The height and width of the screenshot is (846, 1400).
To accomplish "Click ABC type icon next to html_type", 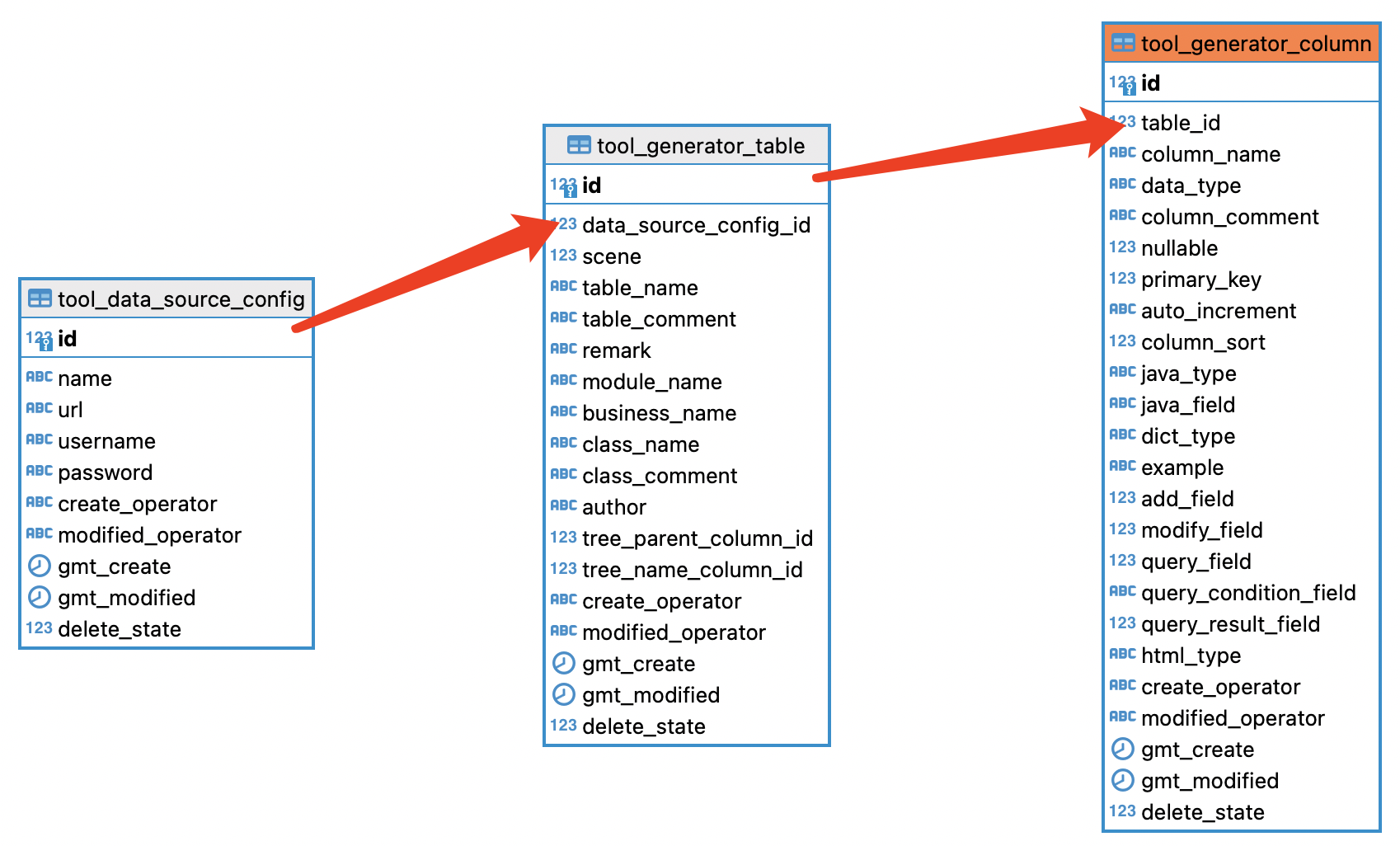I will coord(1123,654).
